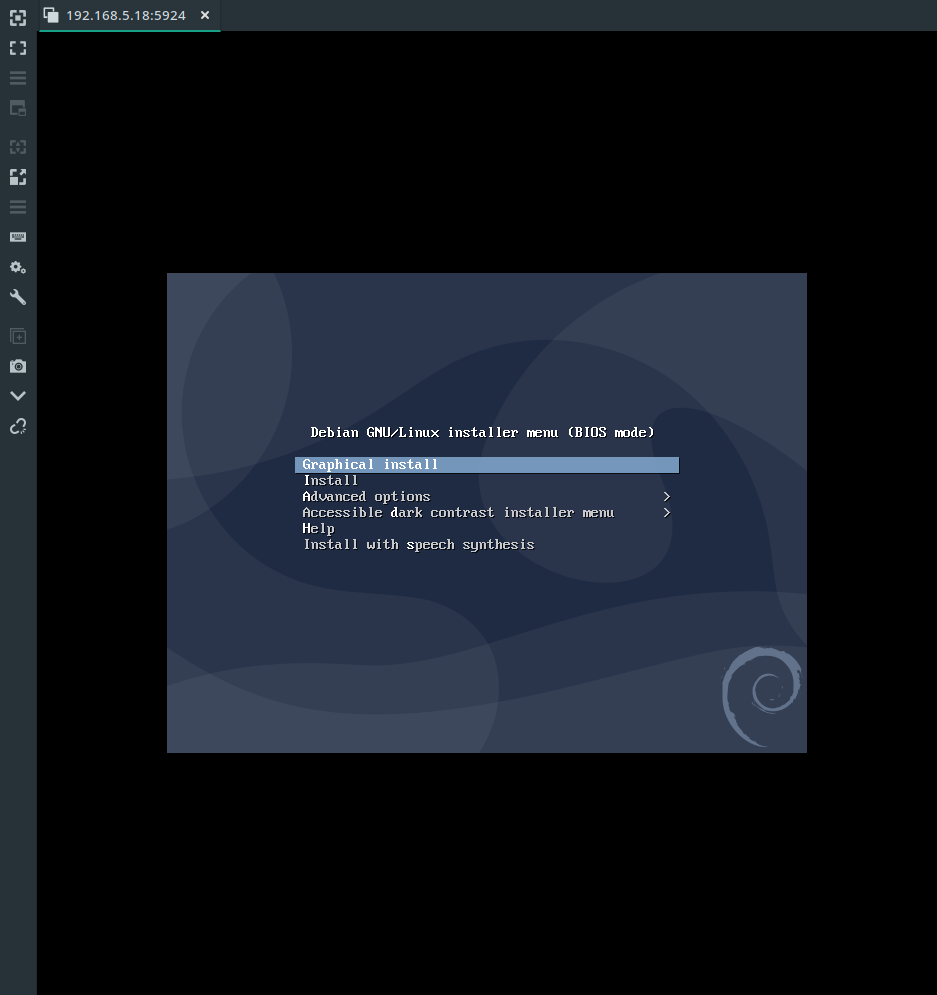This screenshot has height=995, width=937.
Task: Click the fullscreen mode icon
Action: 18,47
